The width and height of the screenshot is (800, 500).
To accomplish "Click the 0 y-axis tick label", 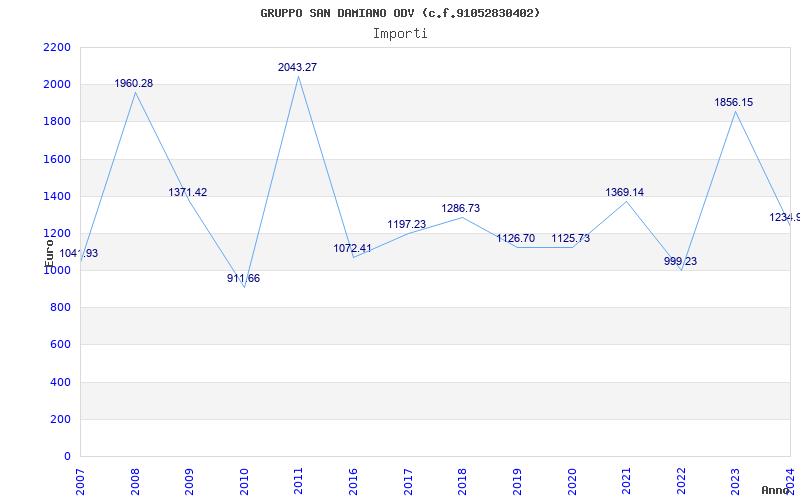I will [67, 457].
